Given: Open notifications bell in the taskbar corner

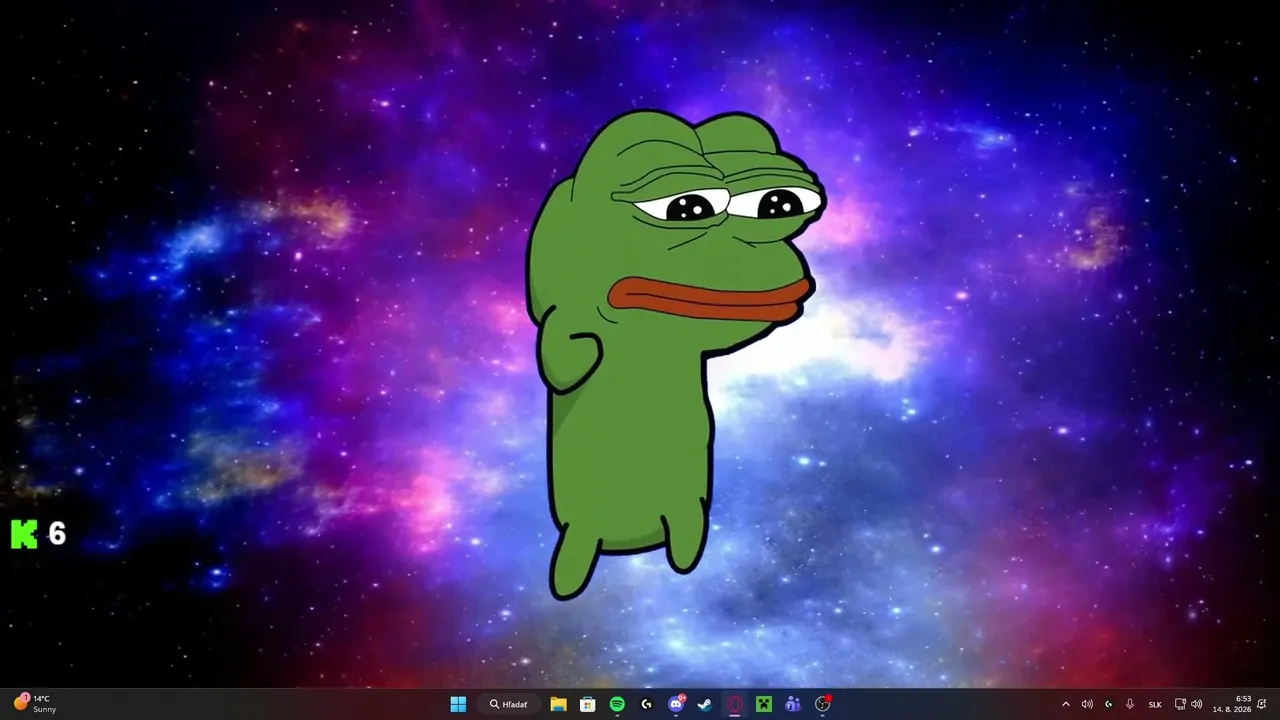Looking at the screenshot, I should 1262,704.
